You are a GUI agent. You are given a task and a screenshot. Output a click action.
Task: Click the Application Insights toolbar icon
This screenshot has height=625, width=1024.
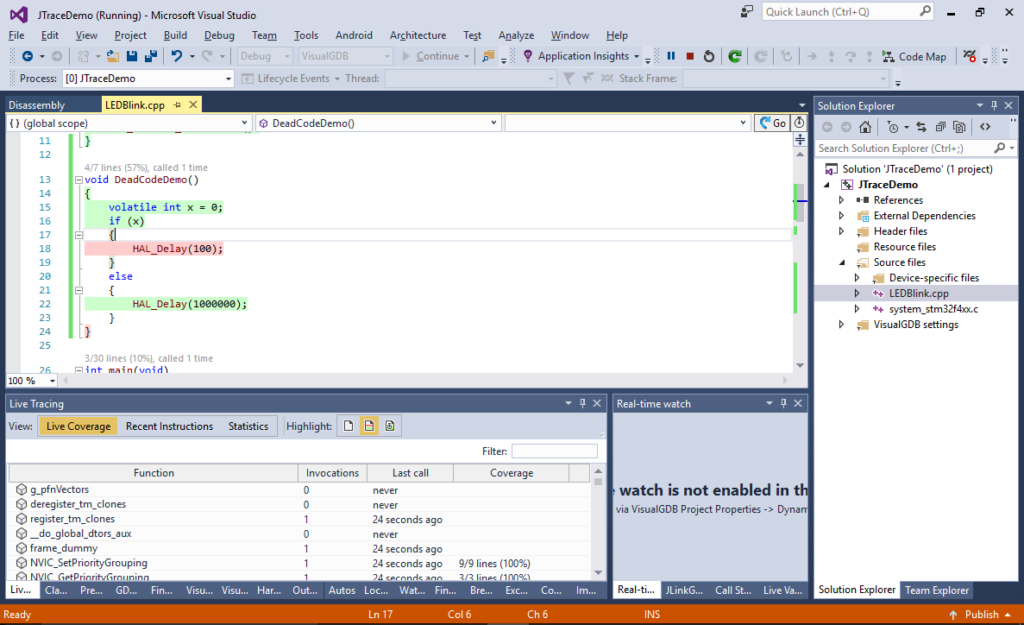tap(527, 56)
